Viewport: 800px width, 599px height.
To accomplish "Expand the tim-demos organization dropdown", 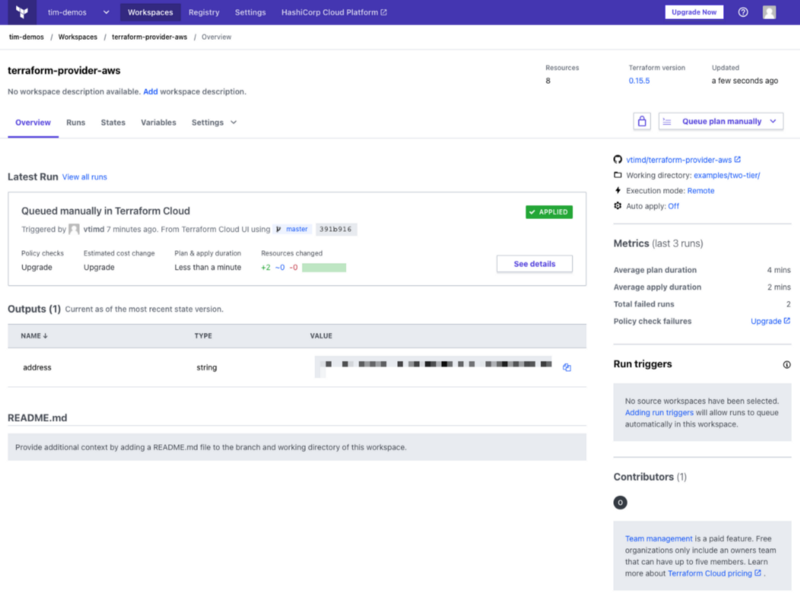I will pos(106,12).
